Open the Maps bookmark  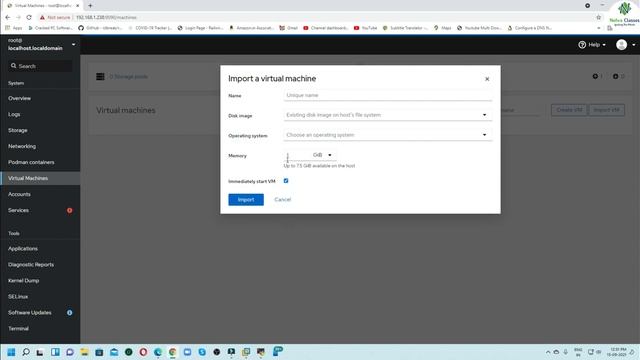(442, 28)
